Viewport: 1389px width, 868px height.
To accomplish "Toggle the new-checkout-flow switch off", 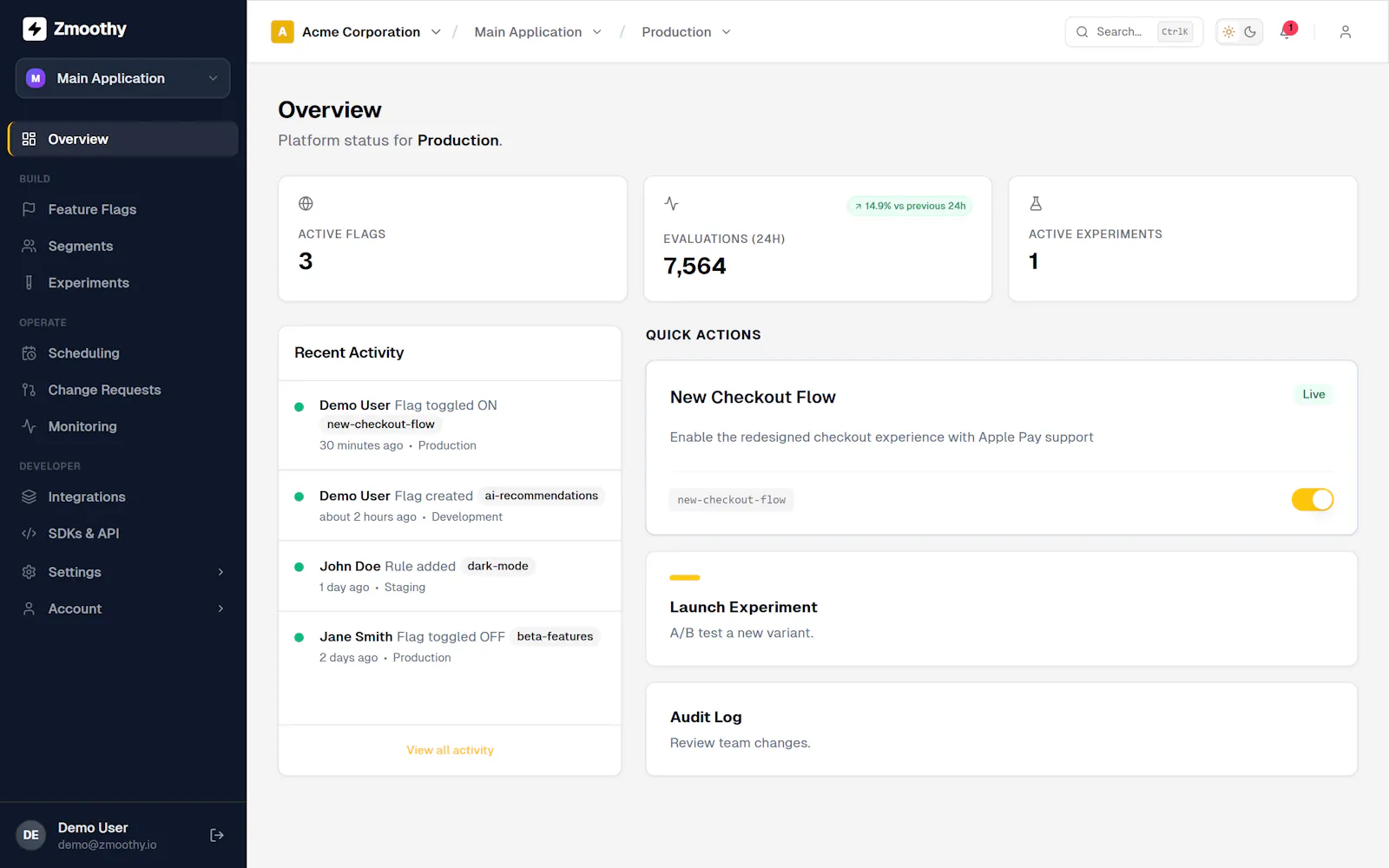I will tap(1312, 500).
